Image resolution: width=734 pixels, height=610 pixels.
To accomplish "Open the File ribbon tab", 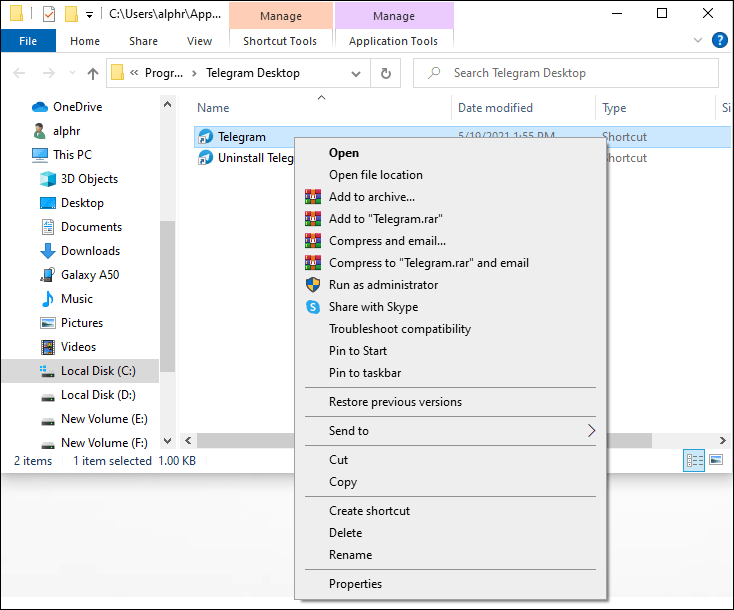I will (x=28, y=41).
